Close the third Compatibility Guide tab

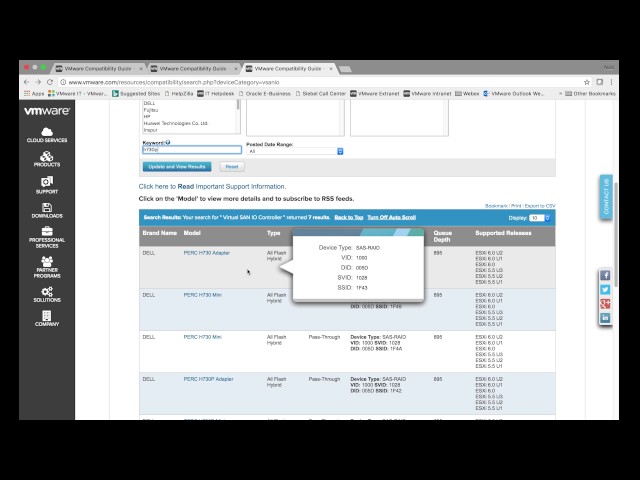[331, 69]
